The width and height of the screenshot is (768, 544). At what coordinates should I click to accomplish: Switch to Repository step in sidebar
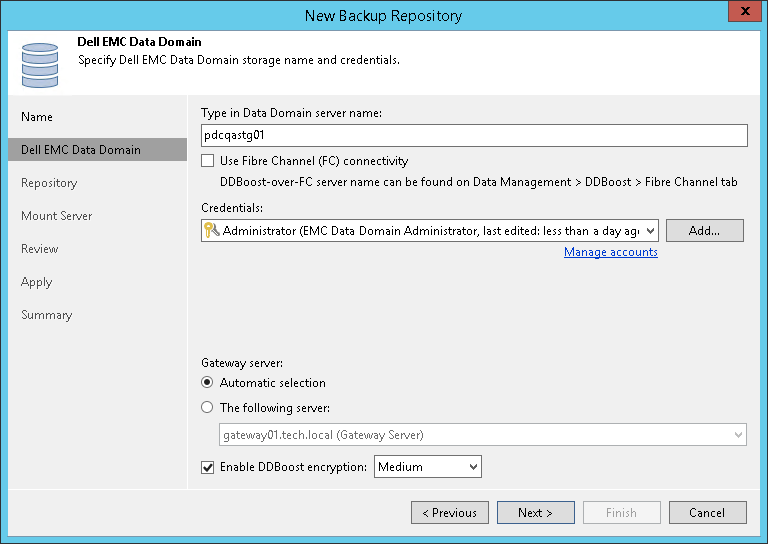(x=49, y=183)
